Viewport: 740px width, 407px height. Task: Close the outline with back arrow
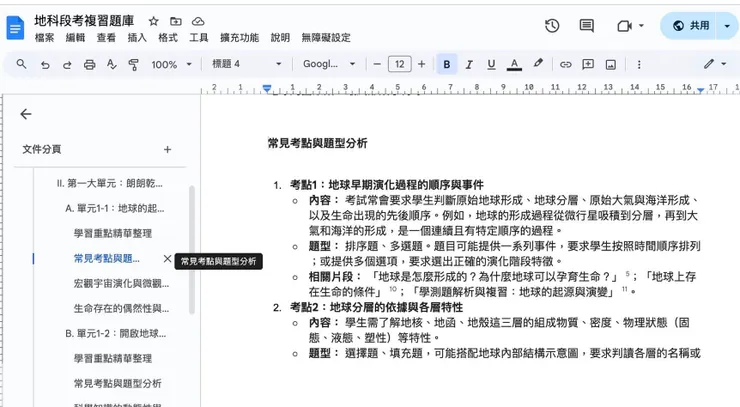coord(26,114)
